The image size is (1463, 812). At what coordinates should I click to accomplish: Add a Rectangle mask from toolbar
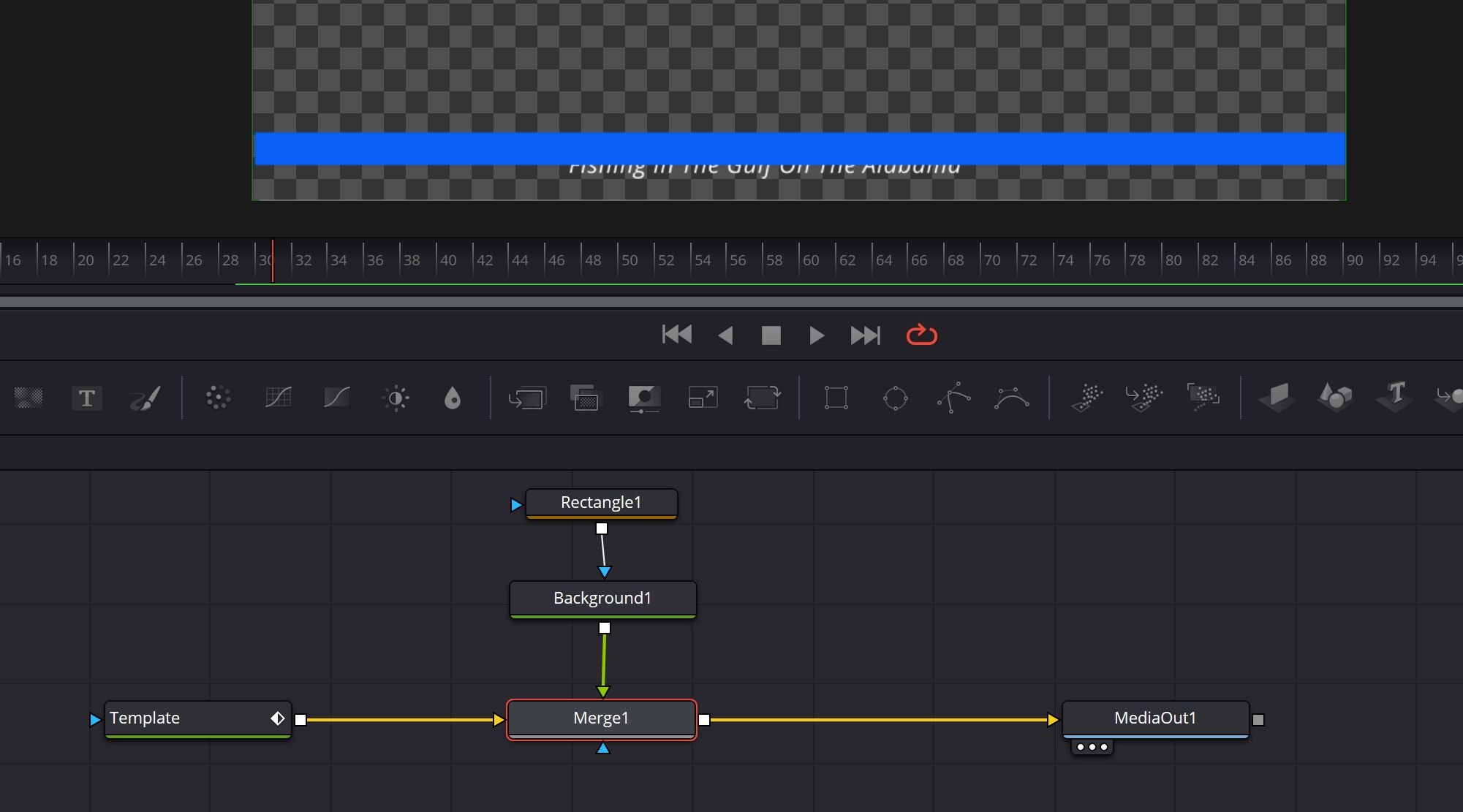pos(836,398)
